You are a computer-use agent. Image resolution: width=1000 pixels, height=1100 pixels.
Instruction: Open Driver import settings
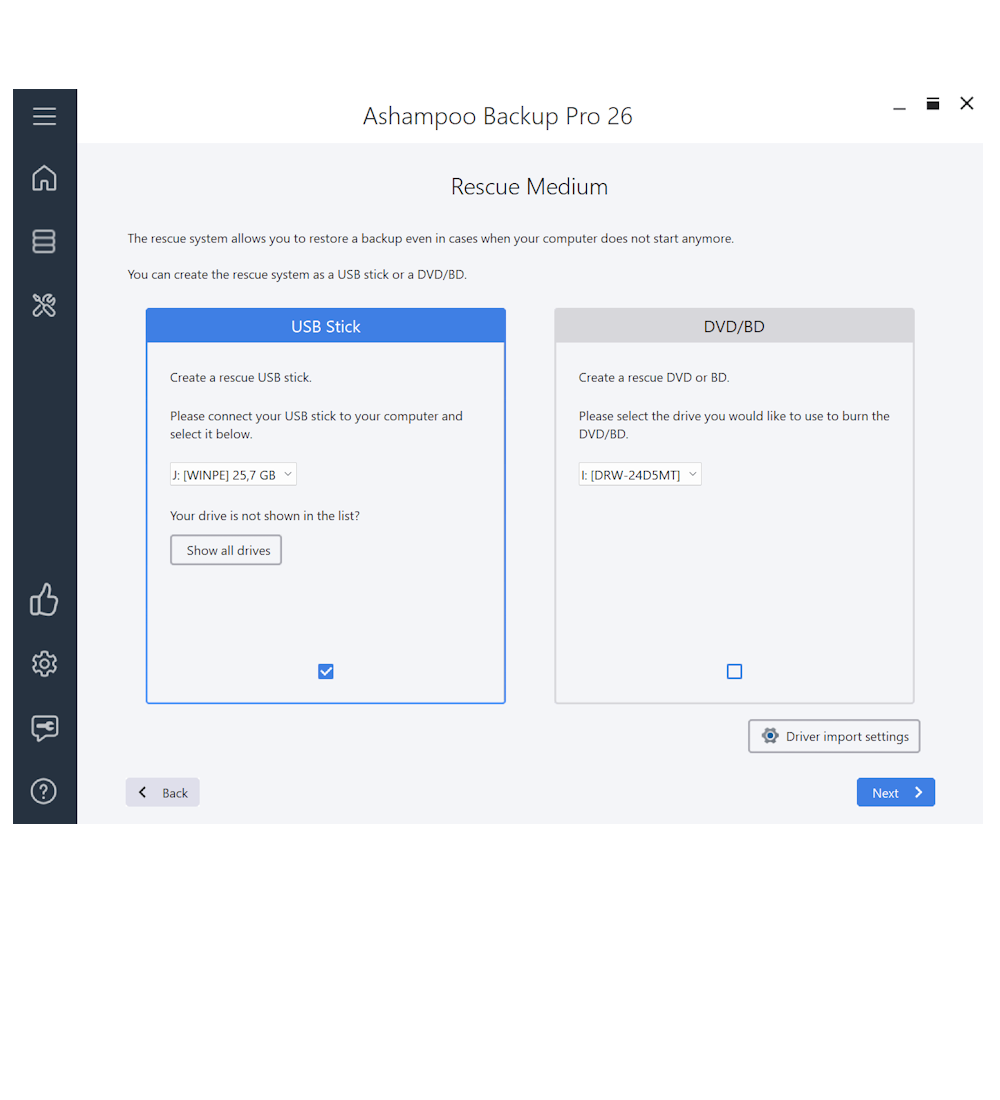click(834, 737)
